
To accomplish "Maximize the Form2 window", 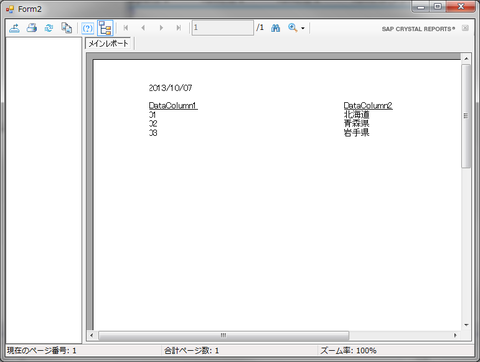I will [438, 7].
